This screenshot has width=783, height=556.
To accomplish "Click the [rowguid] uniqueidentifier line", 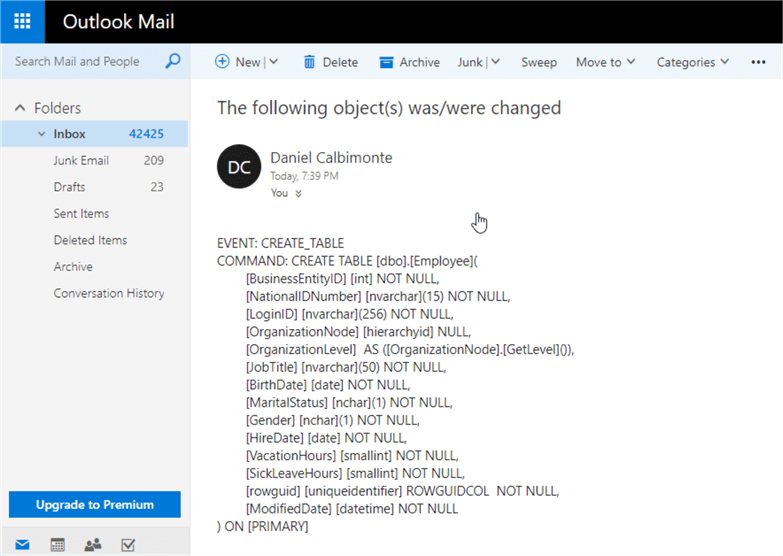I will pyautogui.click(x=402, y=491).
